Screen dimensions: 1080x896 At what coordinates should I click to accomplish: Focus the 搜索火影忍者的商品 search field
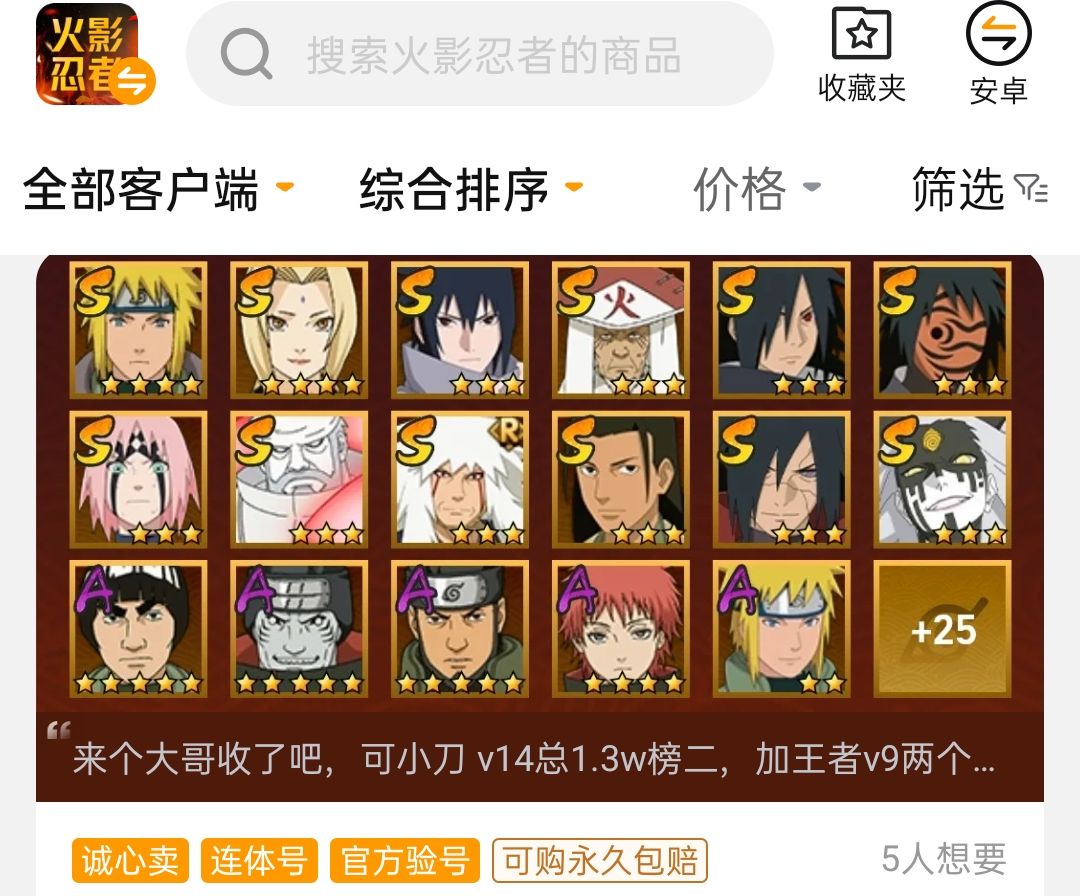tap(480, 54)
